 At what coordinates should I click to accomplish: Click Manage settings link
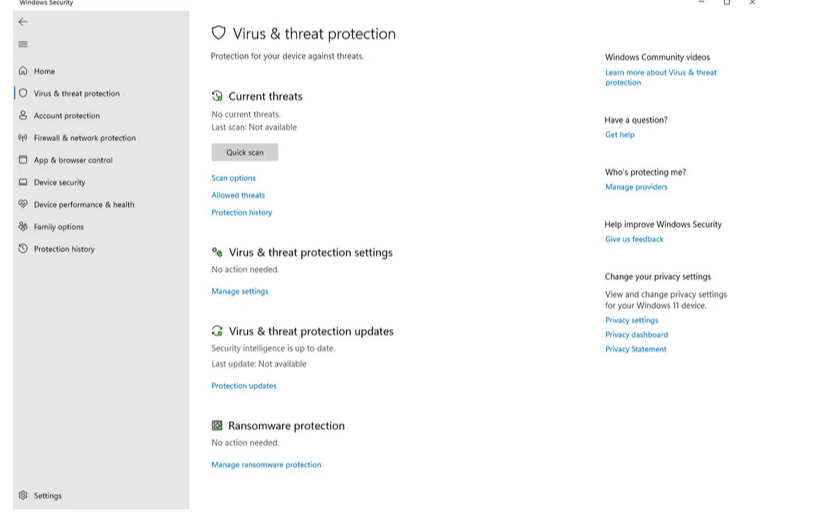[x=240, y=291]
